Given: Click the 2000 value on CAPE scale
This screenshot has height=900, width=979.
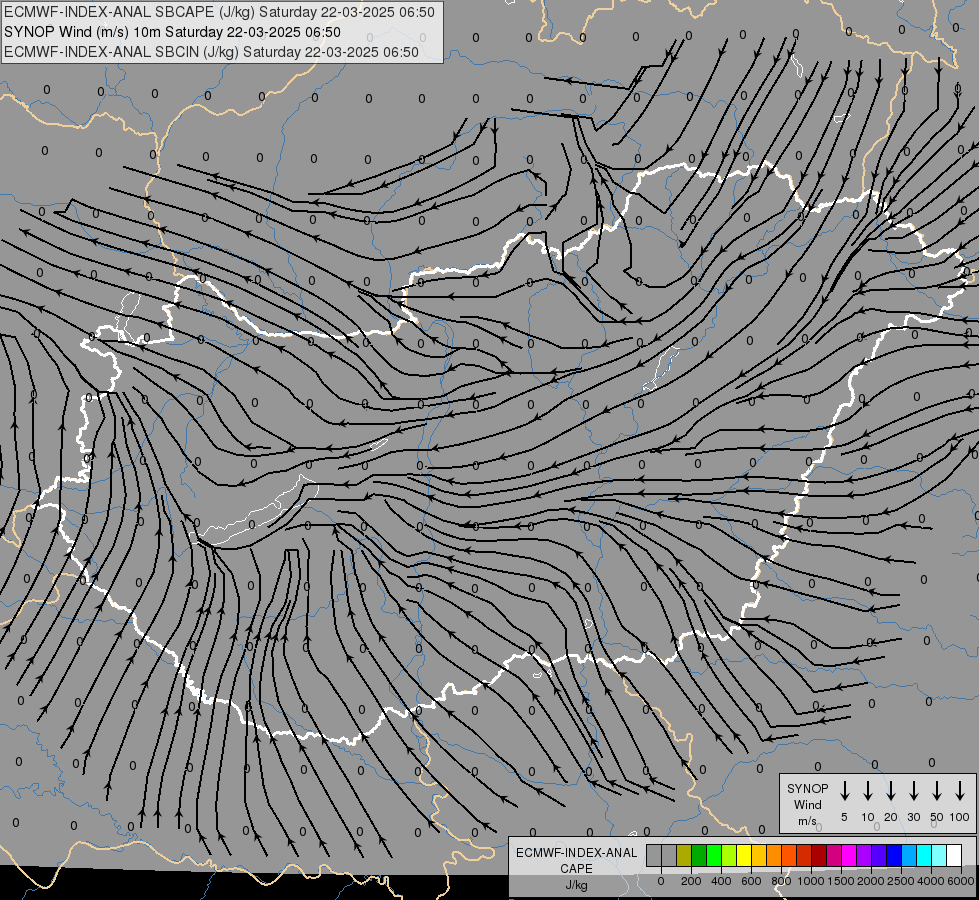Looking at the screenshot, I should pos(871,881).
